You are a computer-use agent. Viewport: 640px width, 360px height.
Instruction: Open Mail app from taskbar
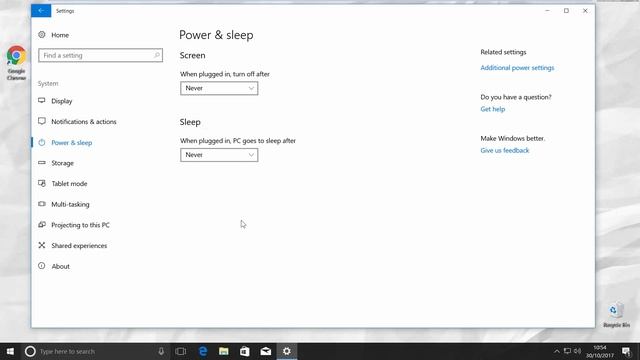tap(266, 351)
